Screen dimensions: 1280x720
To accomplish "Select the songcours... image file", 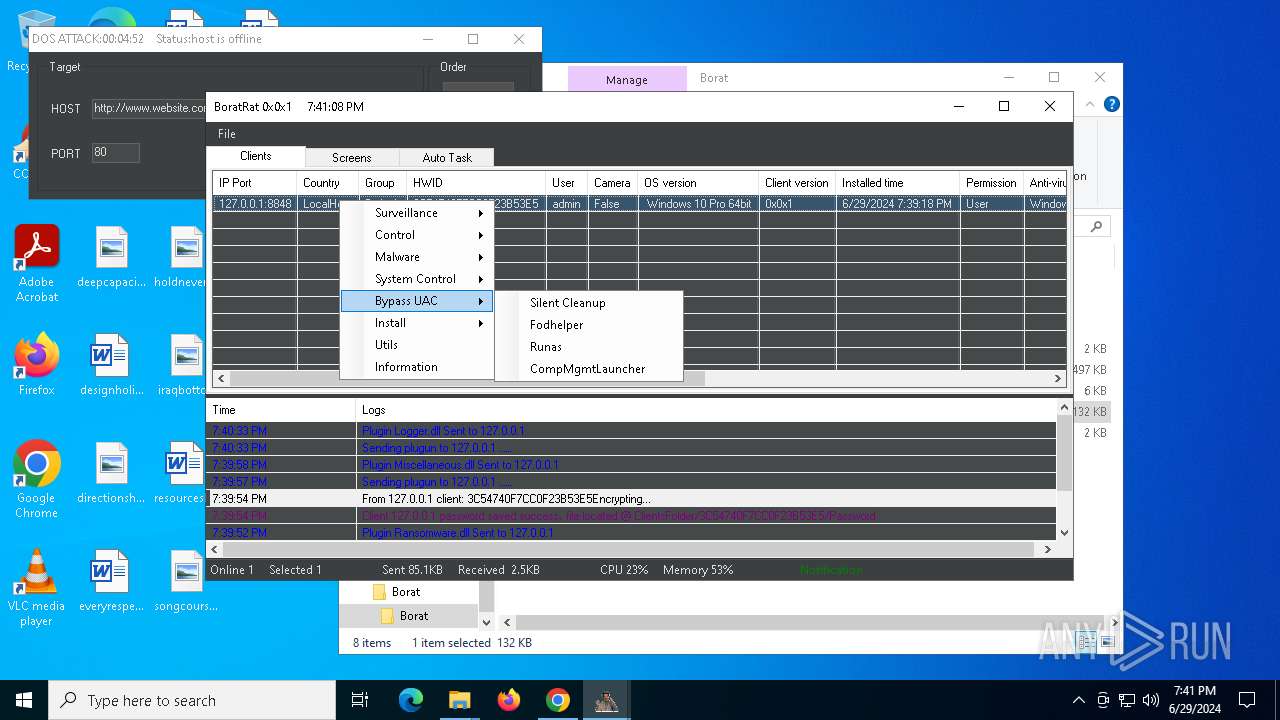I will [x=186, y=581].
